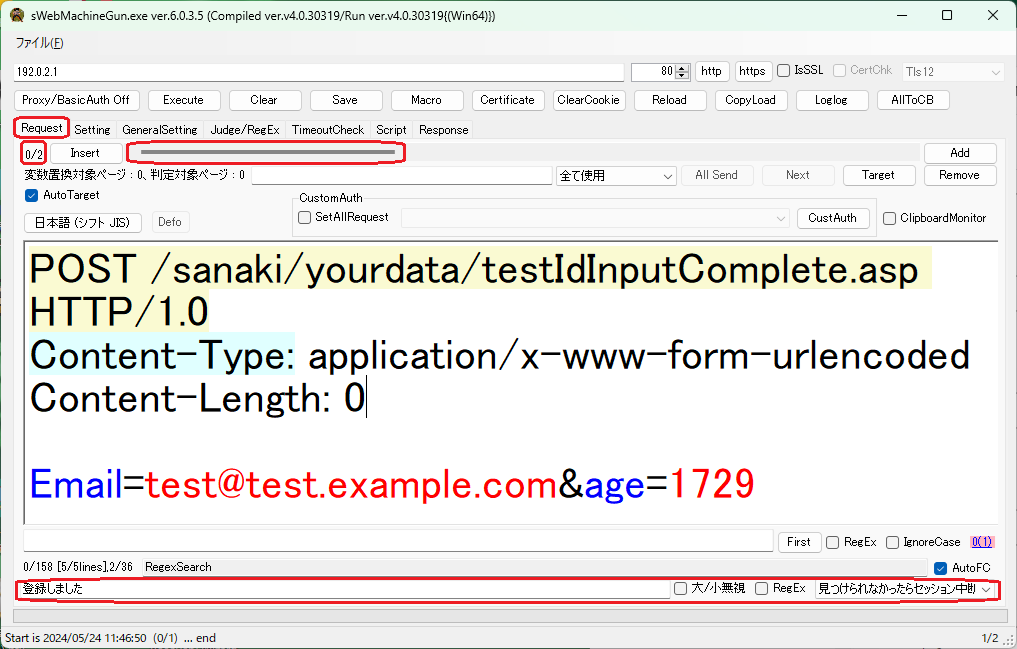Enable the RegEx checkbox beside 大/小無視
This screenshot has height=649, width=1017.
click(761, 588)
